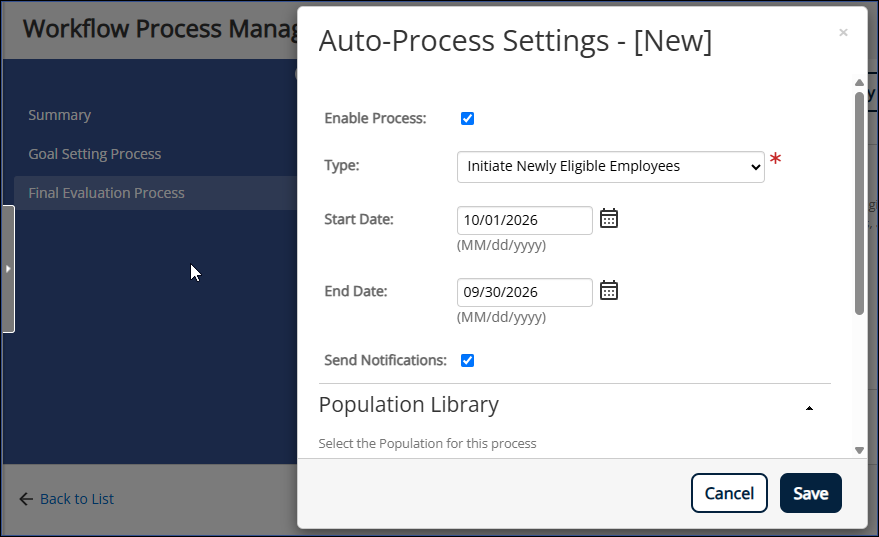Open Goal Setting Process

pyautogui.click(x=95, y=154)
